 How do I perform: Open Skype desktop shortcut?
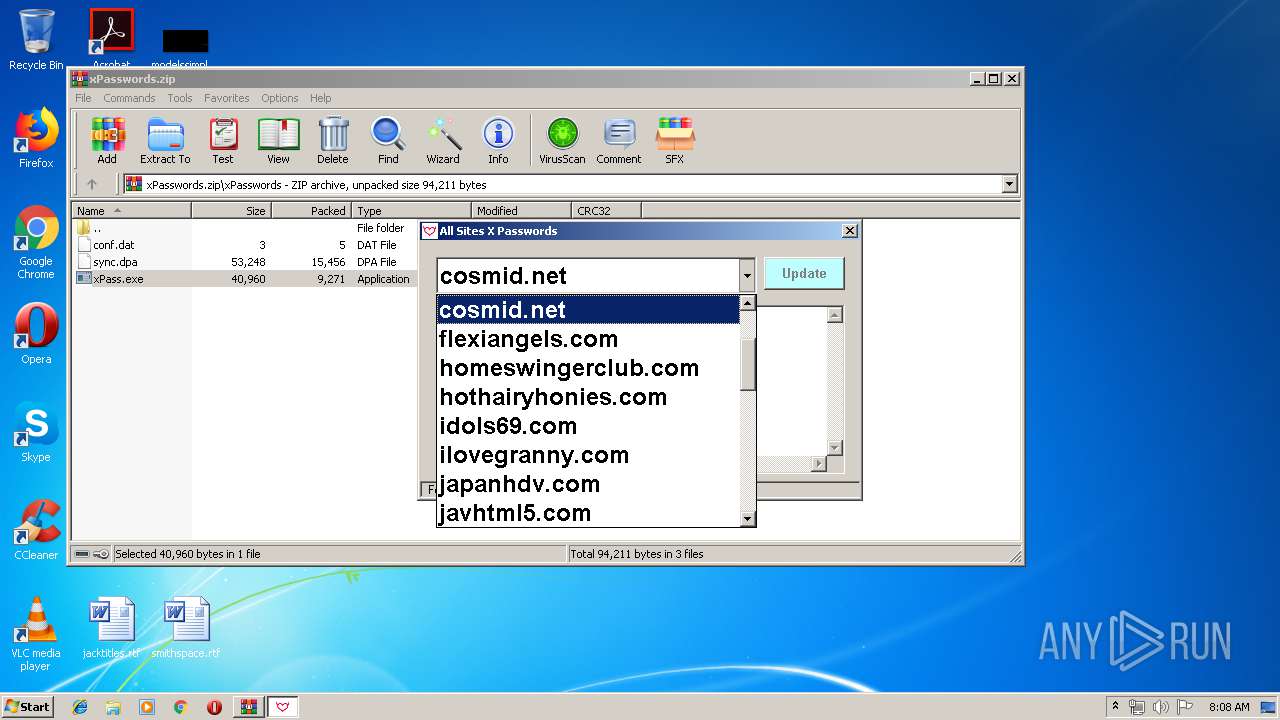[x=36, y=432]
